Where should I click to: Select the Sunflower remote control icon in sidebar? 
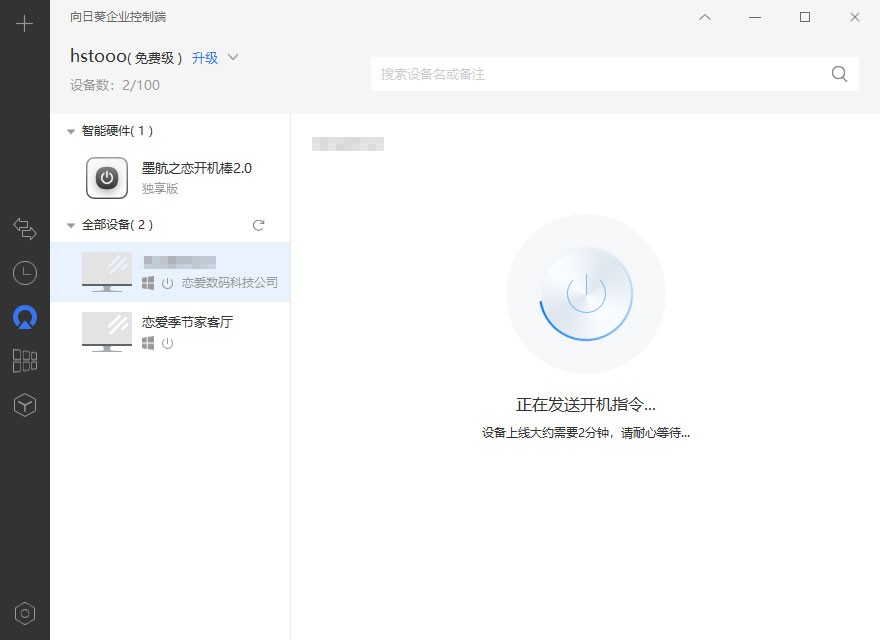pos(24,317)
